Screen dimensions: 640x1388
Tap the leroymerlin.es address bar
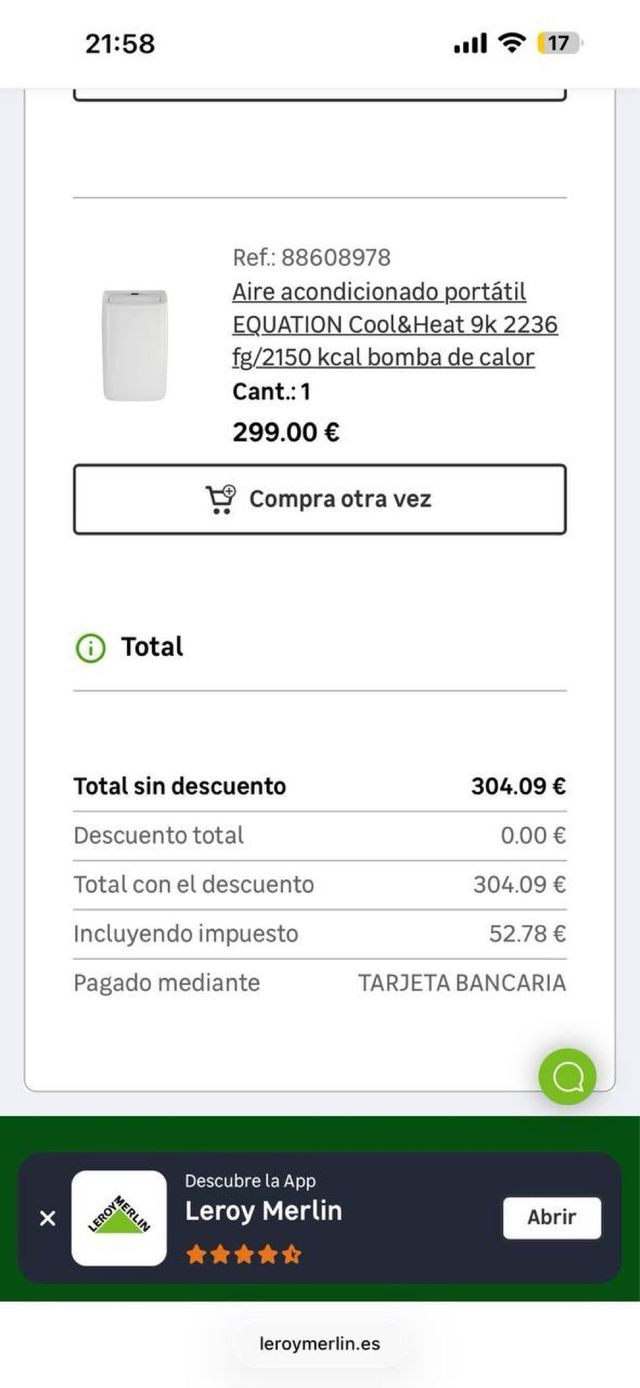[x=320, y=1343]
